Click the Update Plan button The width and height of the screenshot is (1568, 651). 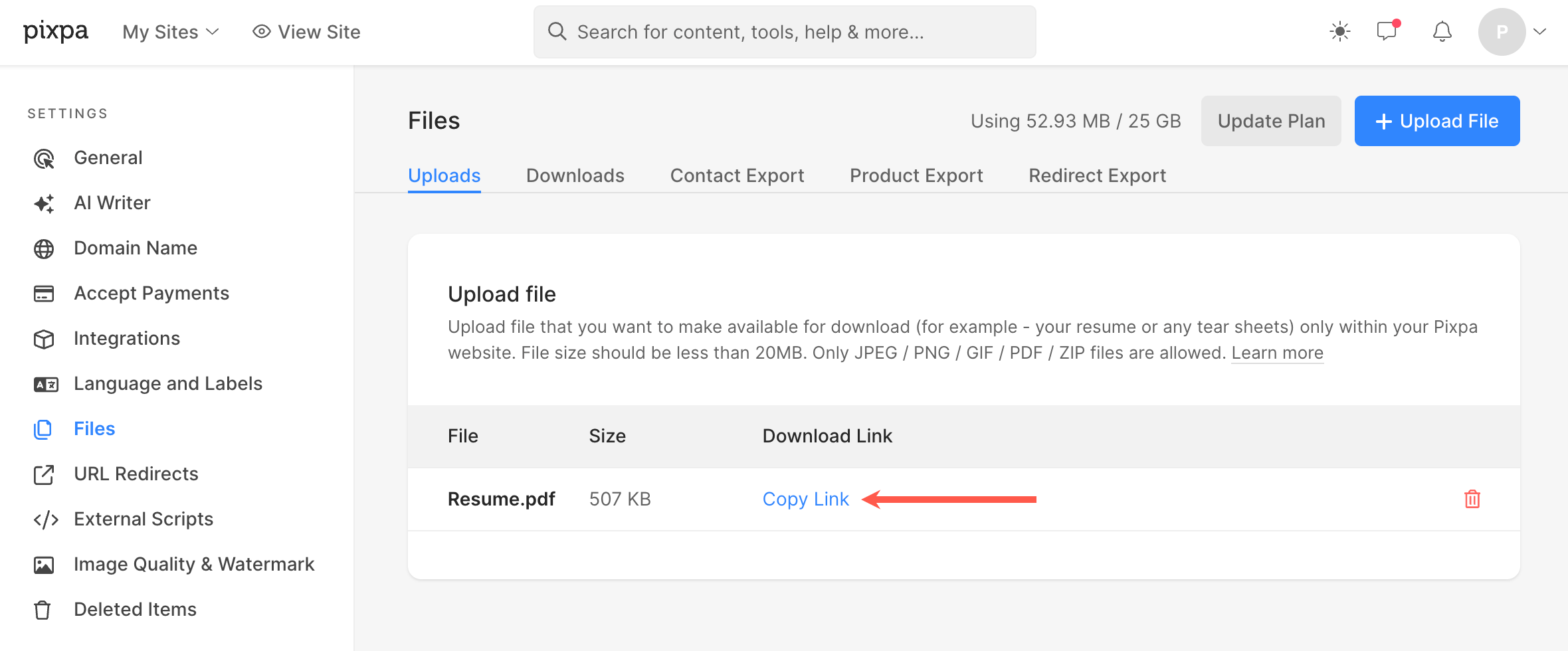click(x=1271, y=121)
